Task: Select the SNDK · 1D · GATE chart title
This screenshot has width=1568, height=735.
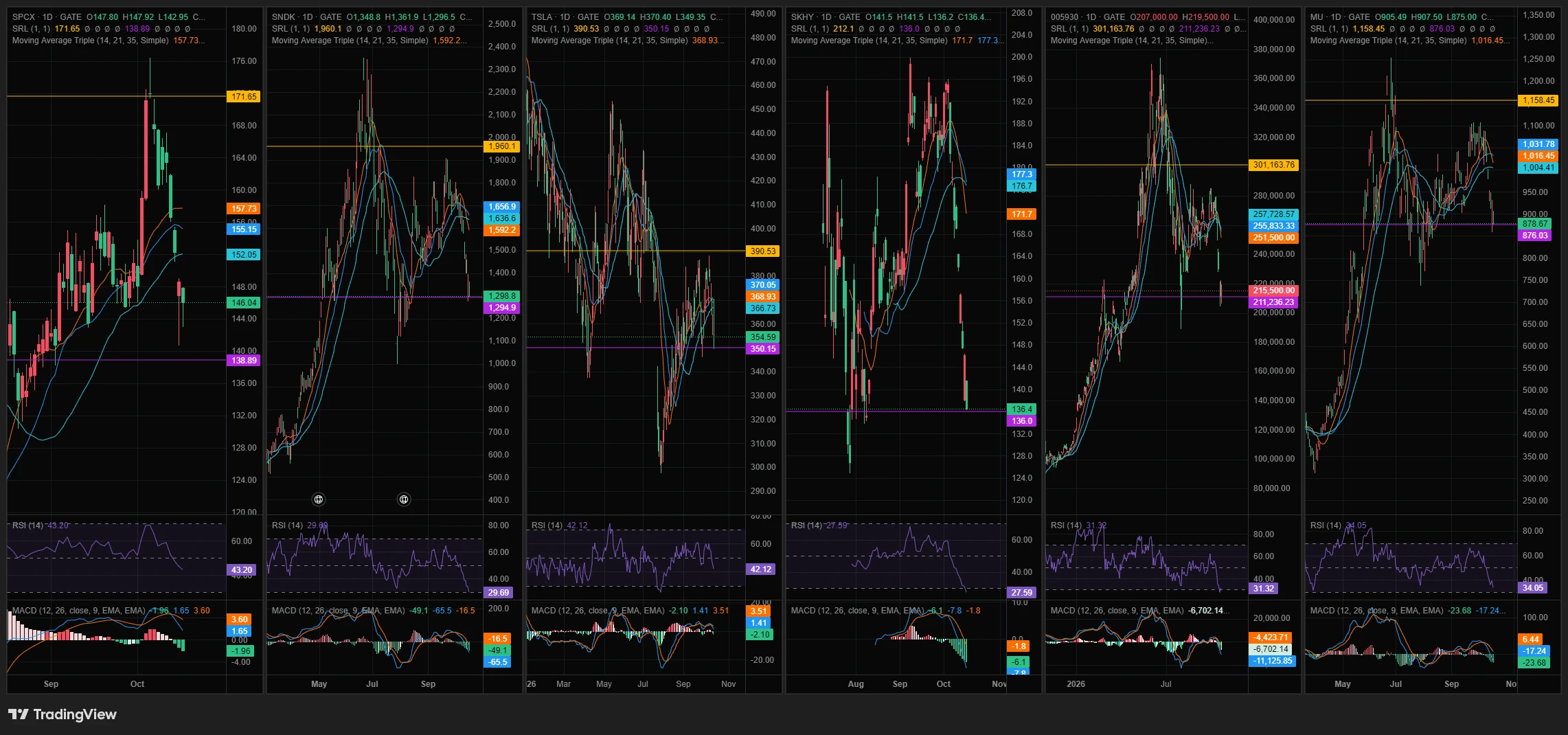Action: [x=307, y=17]
